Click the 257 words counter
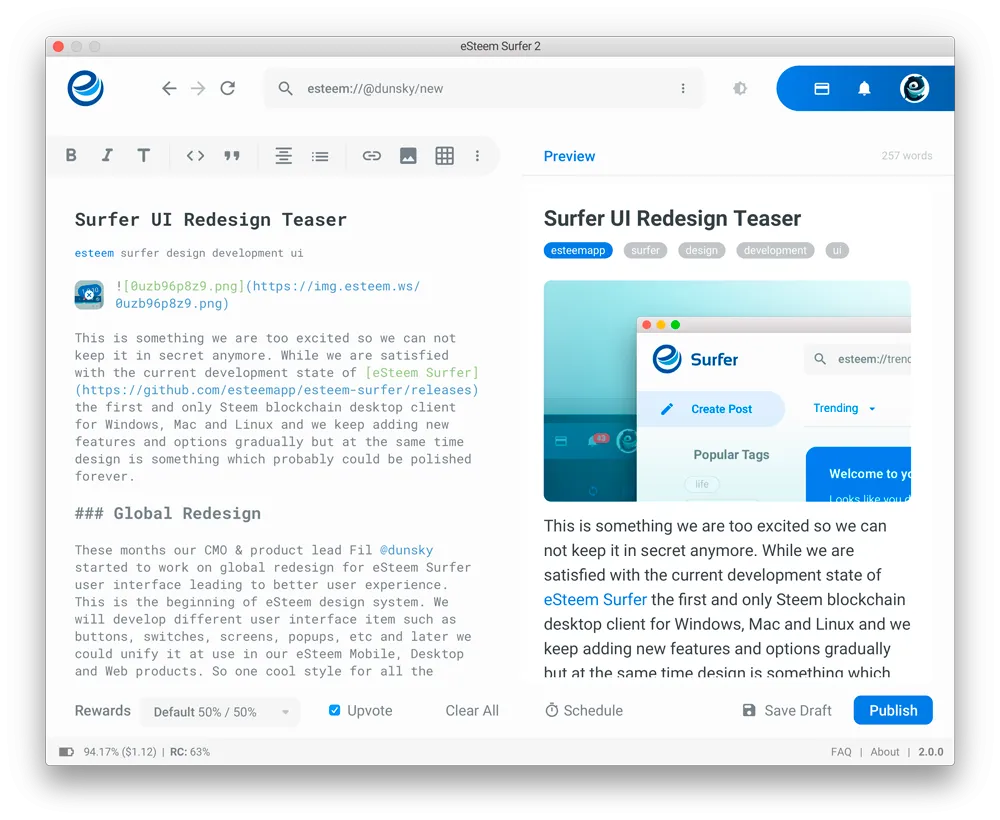1000x820 pixels. [906, 156]
